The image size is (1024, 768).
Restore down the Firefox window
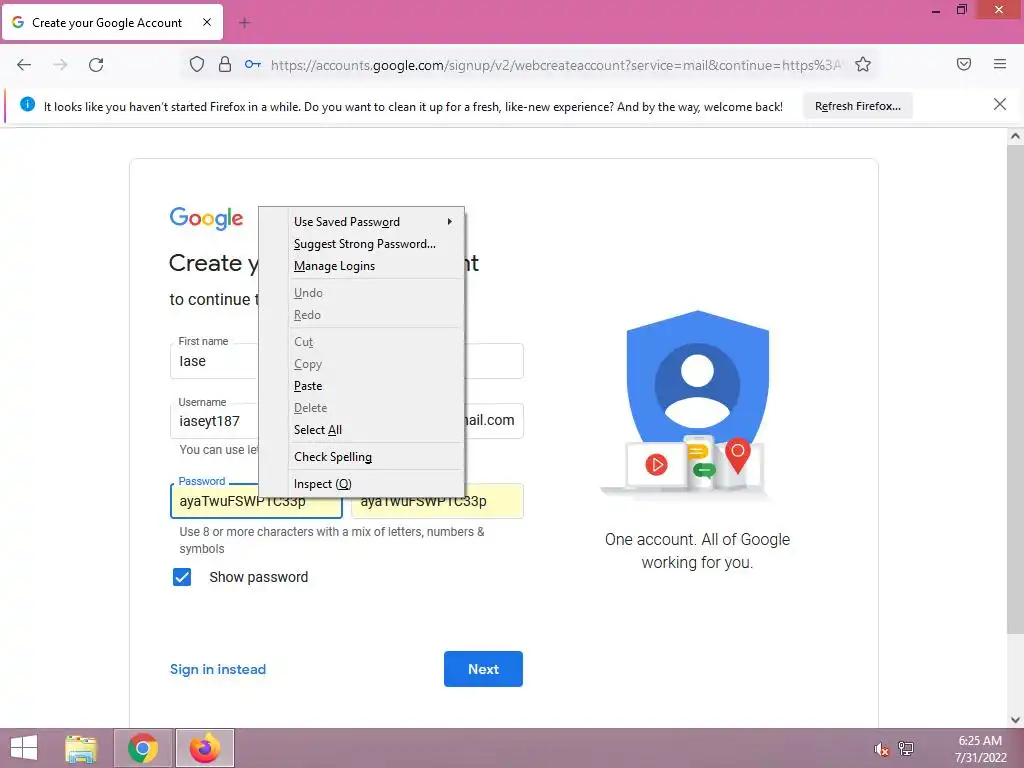point(961,10)
